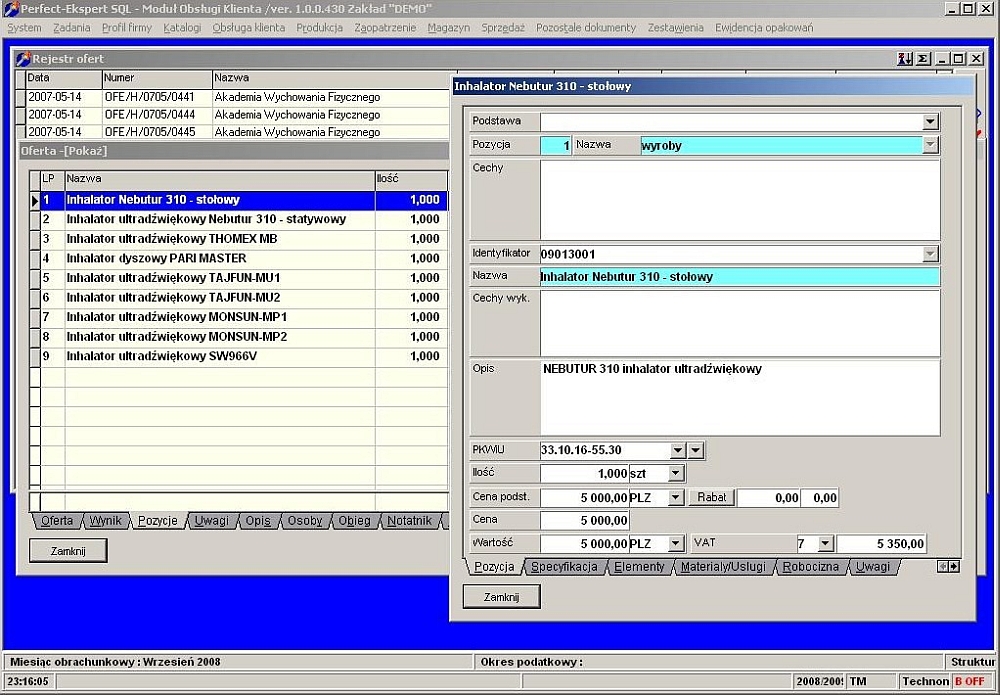Viewport: 1000px width, 695px height.
Task: Open the Produkcja menu
Action: click(320, 27)
